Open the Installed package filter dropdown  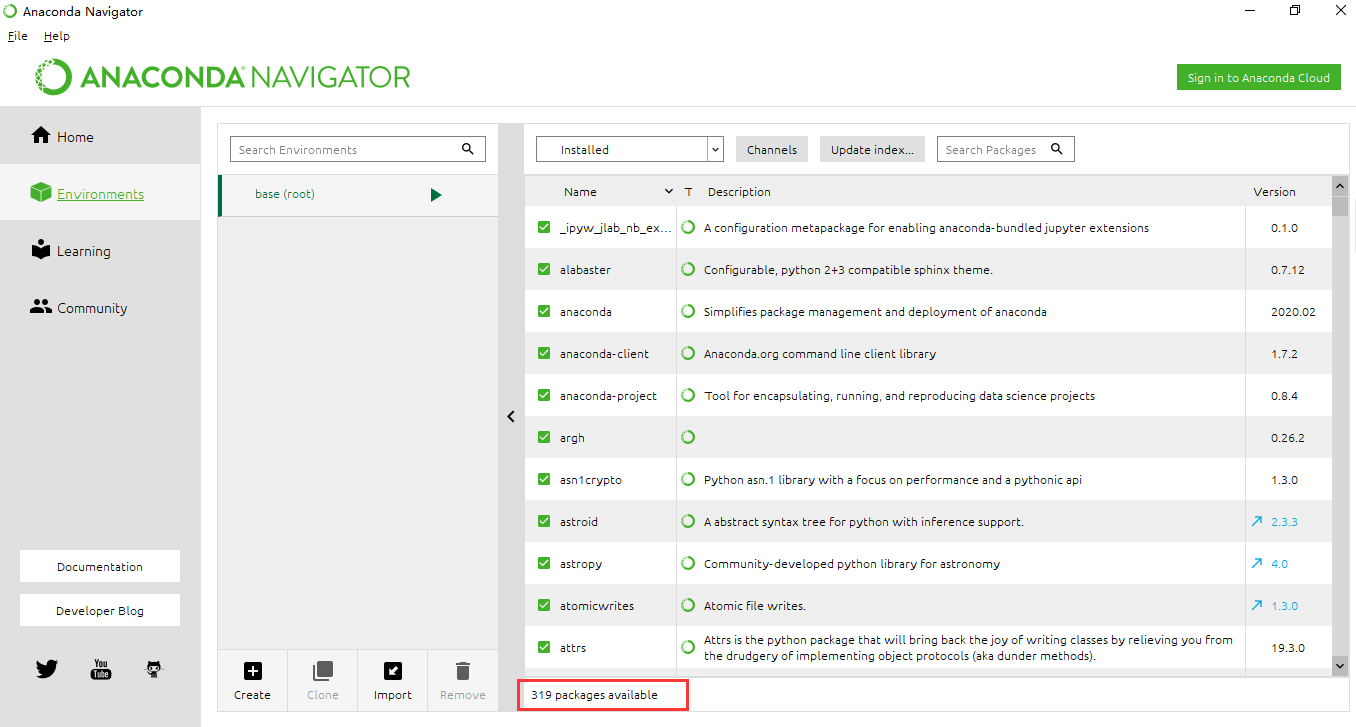pyautogui.click(x=630, y=149)
